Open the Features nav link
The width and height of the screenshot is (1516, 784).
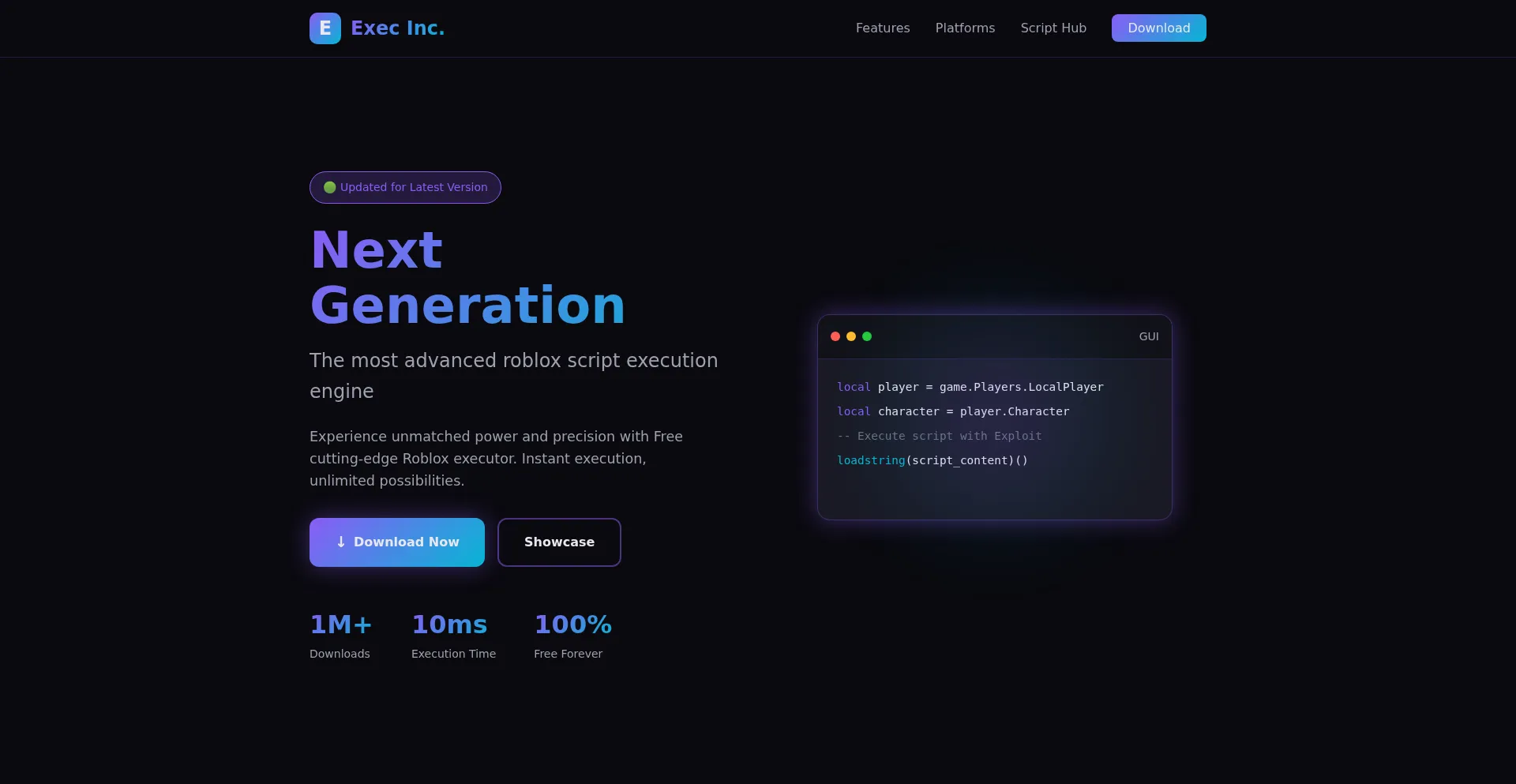[x=883, y=28]
